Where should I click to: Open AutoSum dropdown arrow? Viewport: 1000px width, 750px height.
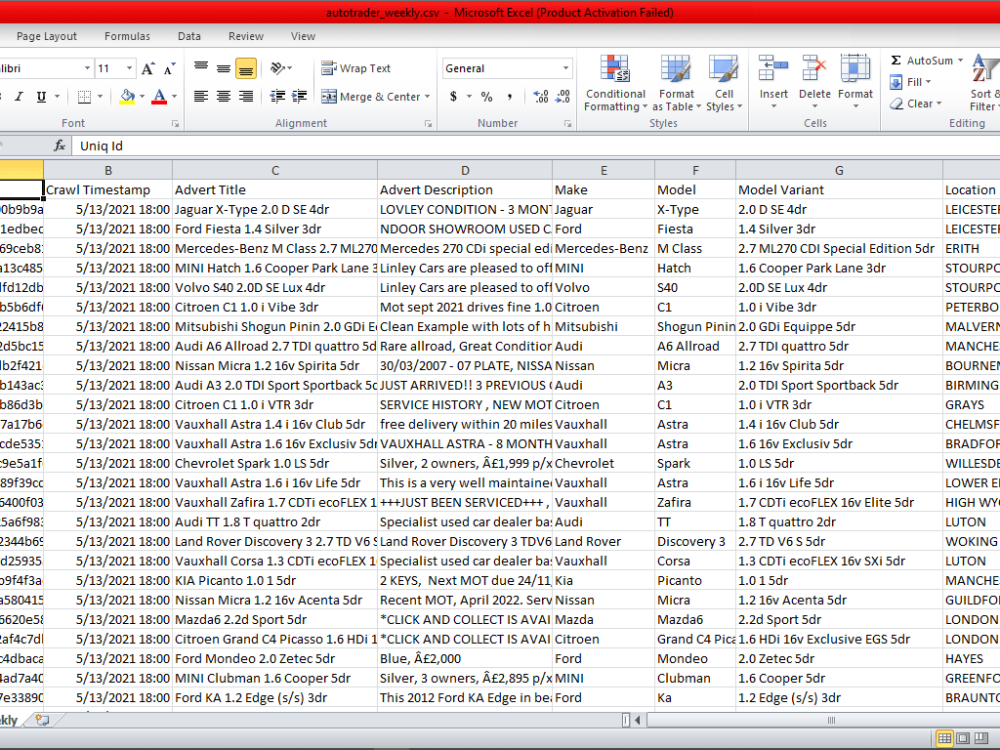pos(960,60)
